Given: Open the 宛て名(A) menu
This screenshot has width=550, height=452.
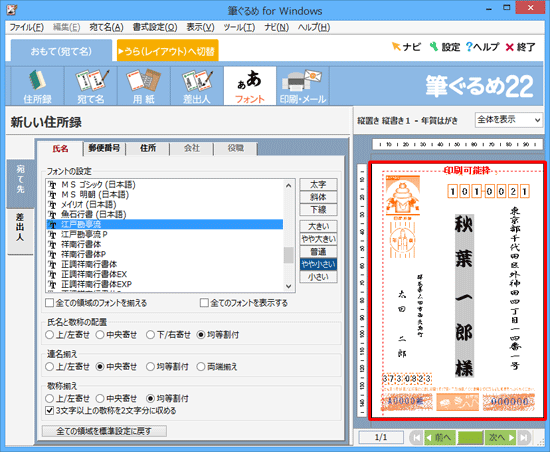Looking at the screenshot, I should 106,27.
